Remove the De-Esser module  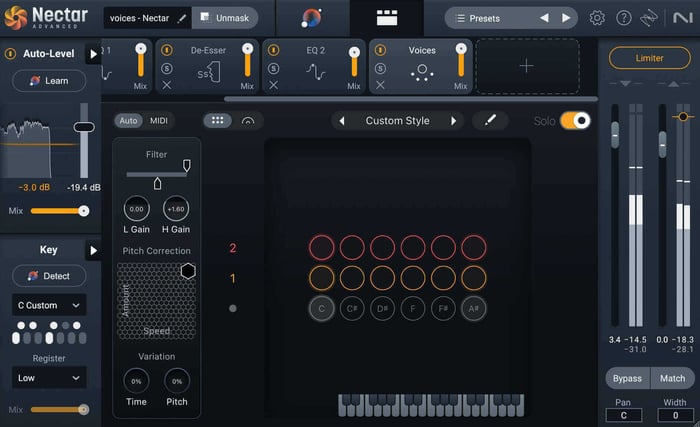(167, 85)
